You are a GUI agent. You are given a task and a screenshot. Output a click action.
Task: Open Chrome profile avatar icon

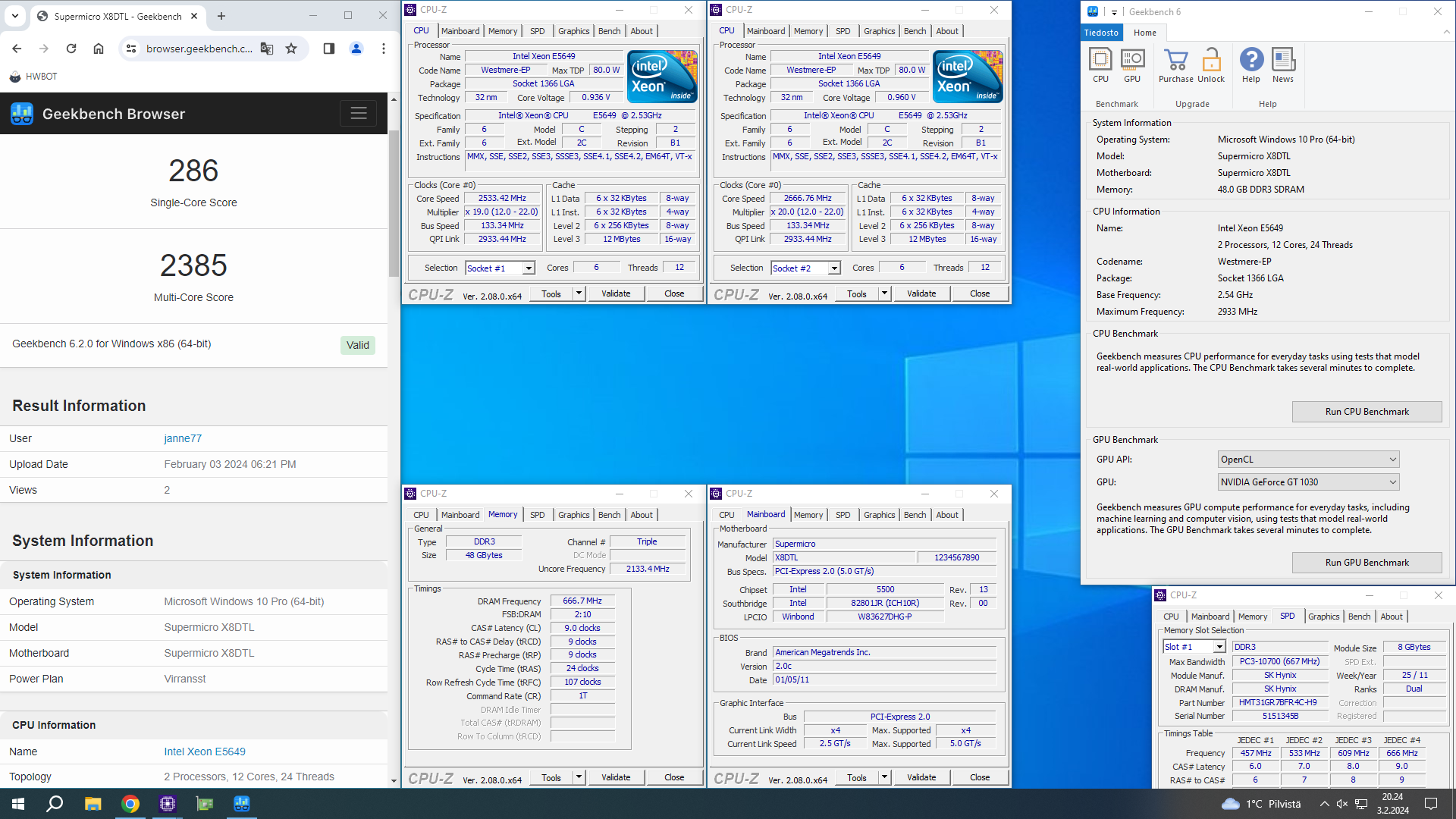356,49
